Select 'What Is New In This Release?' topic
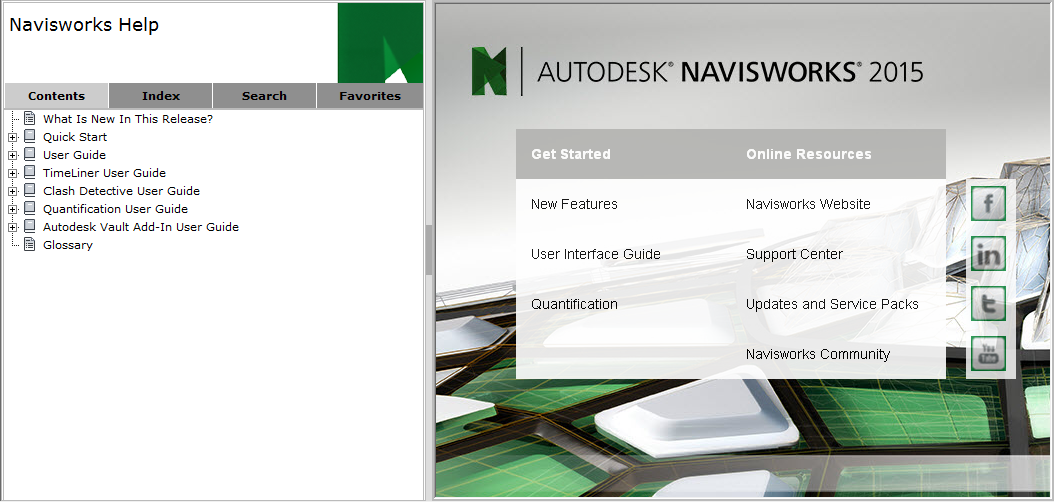The image size is (1054, 502). [x=128, y=119]
